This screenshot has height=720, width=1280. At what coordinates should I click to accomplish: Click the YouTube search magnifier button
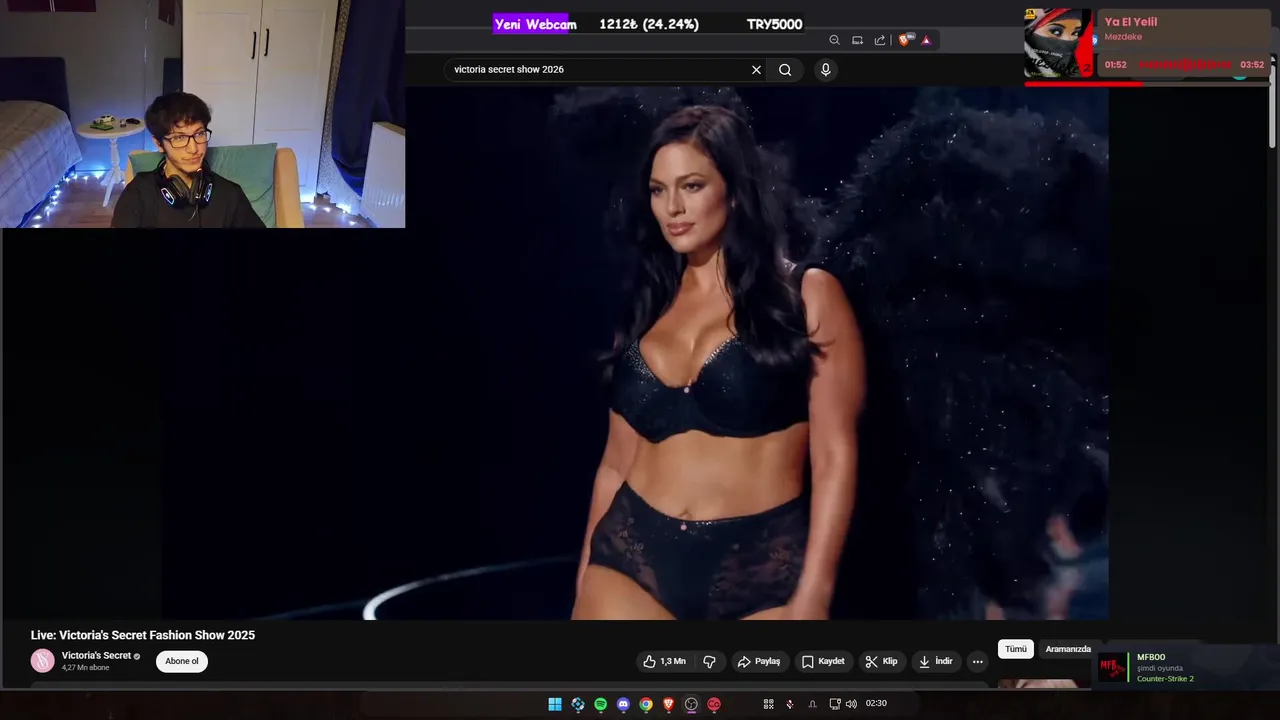point(785,70)
